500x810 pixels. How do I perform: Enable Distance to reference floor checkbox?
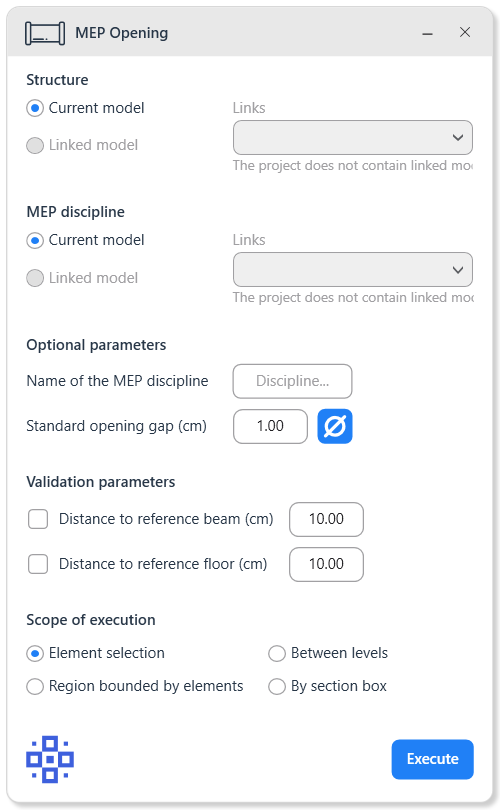pos(38,564)
